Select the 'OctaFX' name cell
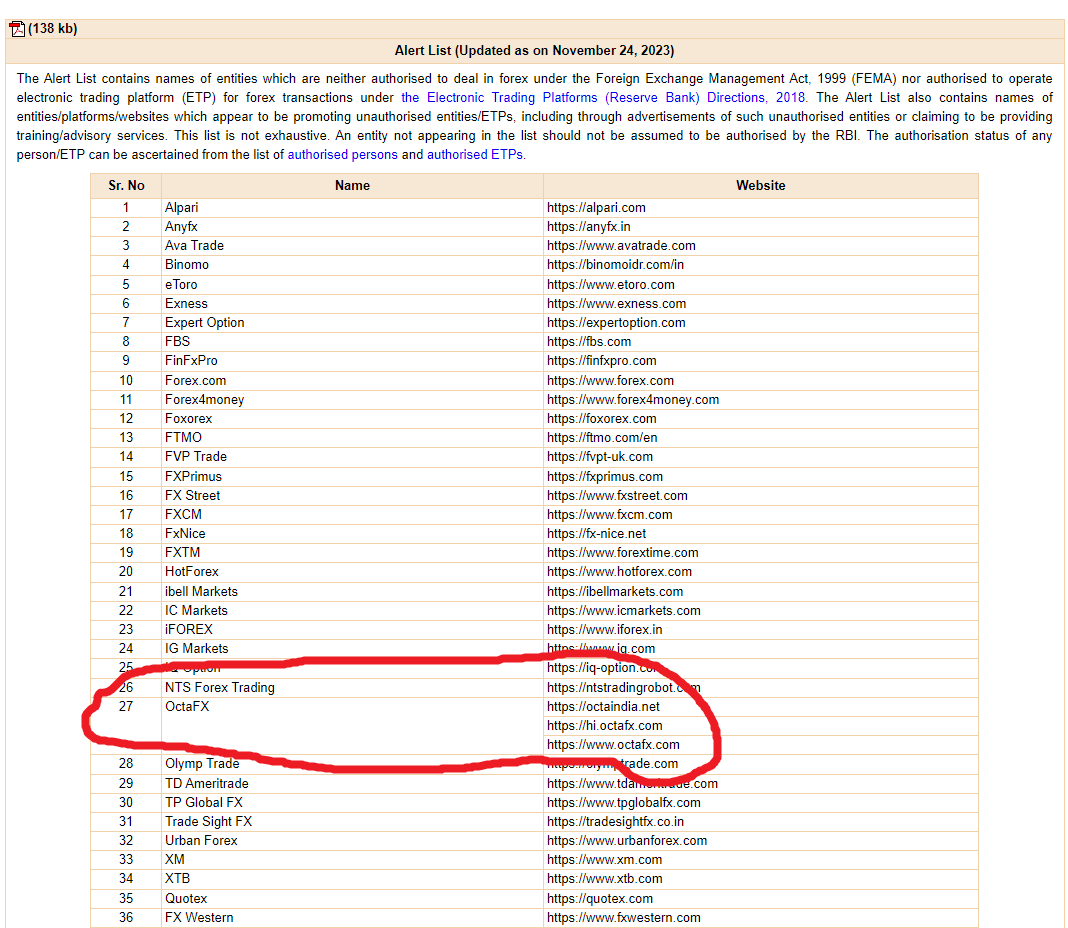Screen dimensions: 1068x928 click(x=352, y=726)
